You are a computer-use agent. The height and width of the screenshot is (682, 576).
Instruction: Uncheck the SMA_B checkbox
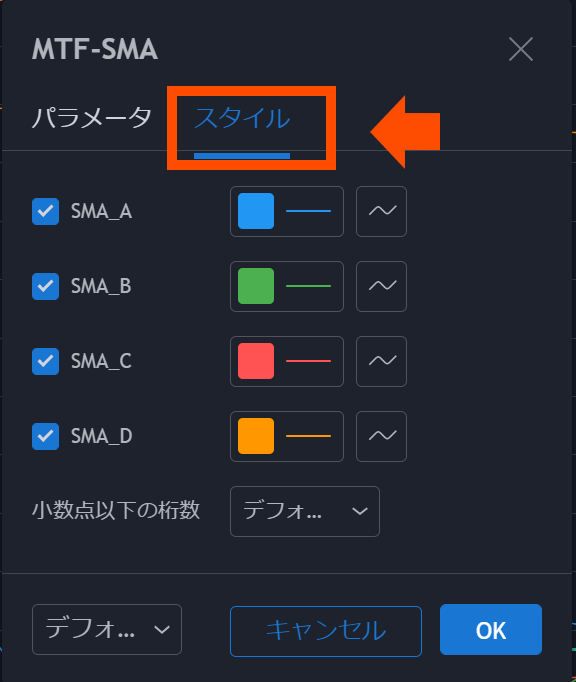45,286
